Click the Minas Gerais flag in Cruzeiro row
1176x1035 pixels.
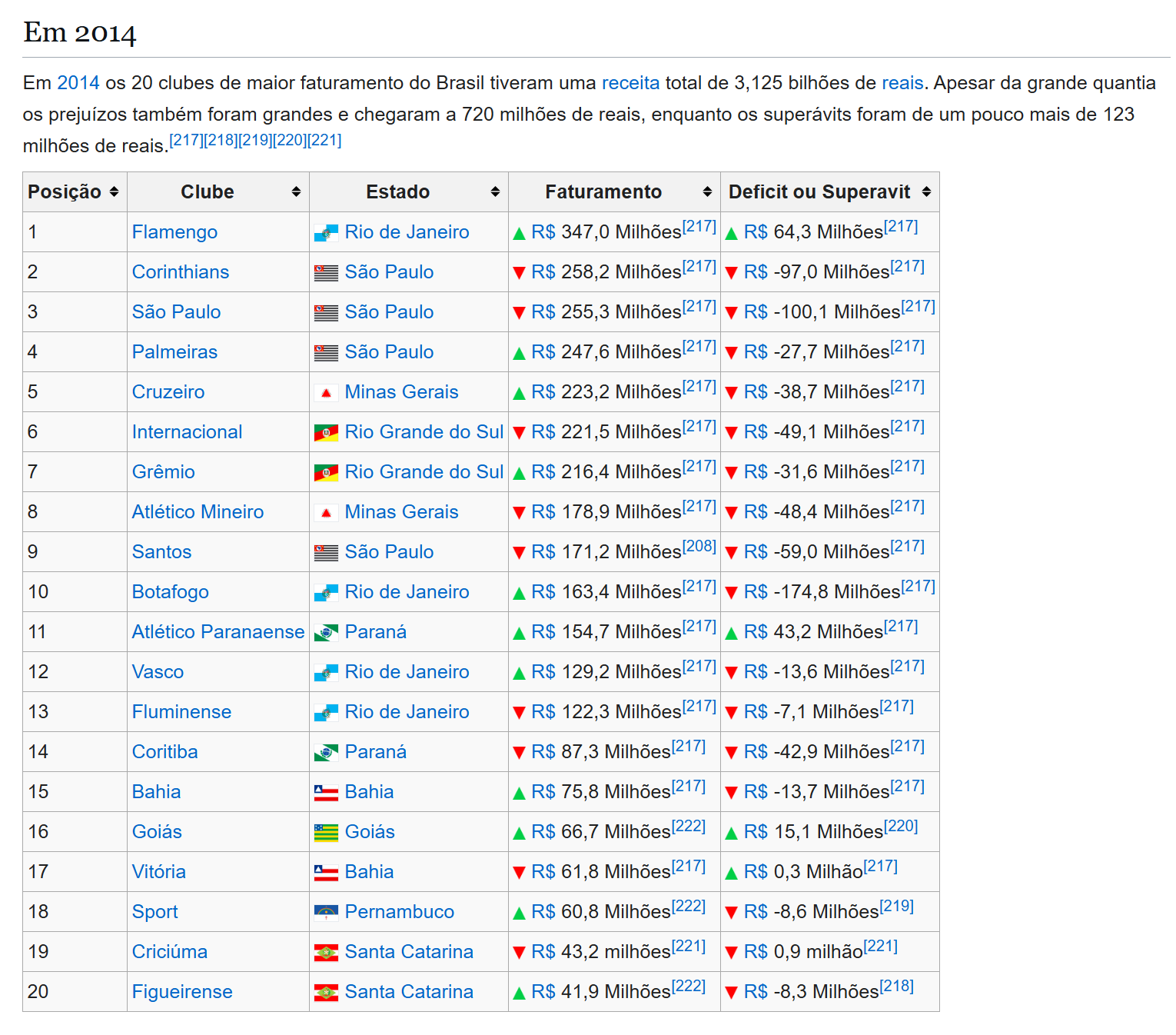[x=326, y=393]
